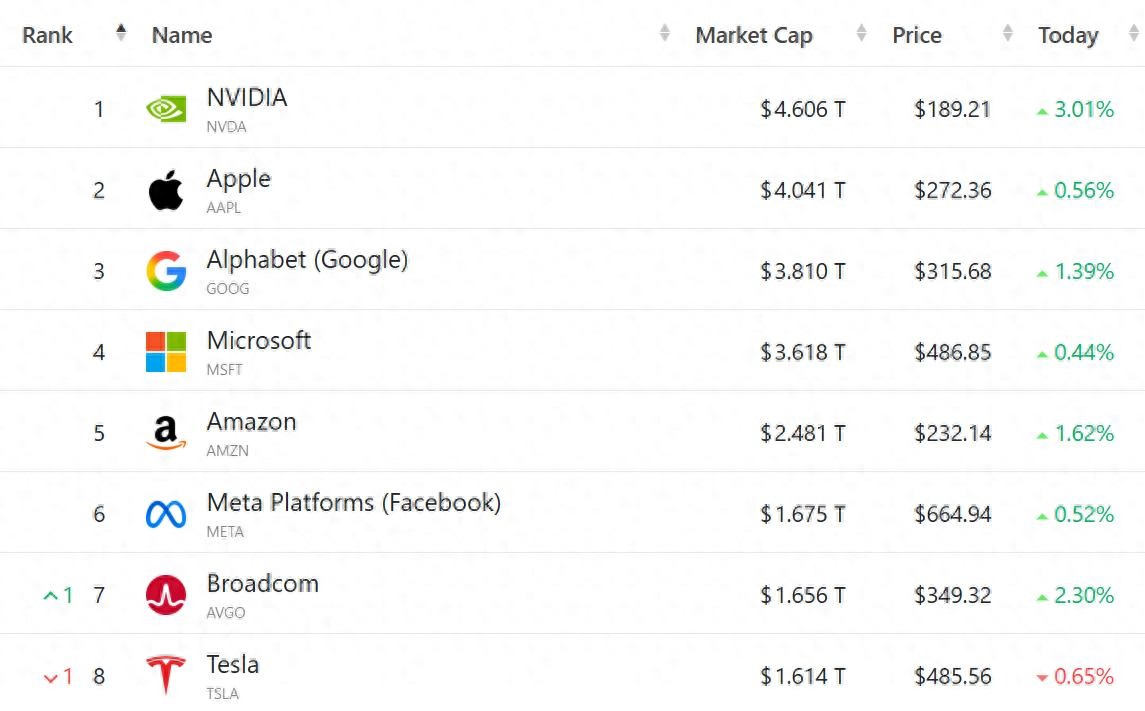
Task: Sort by Market Cap column arrows
Action: (x=862, y=34)
